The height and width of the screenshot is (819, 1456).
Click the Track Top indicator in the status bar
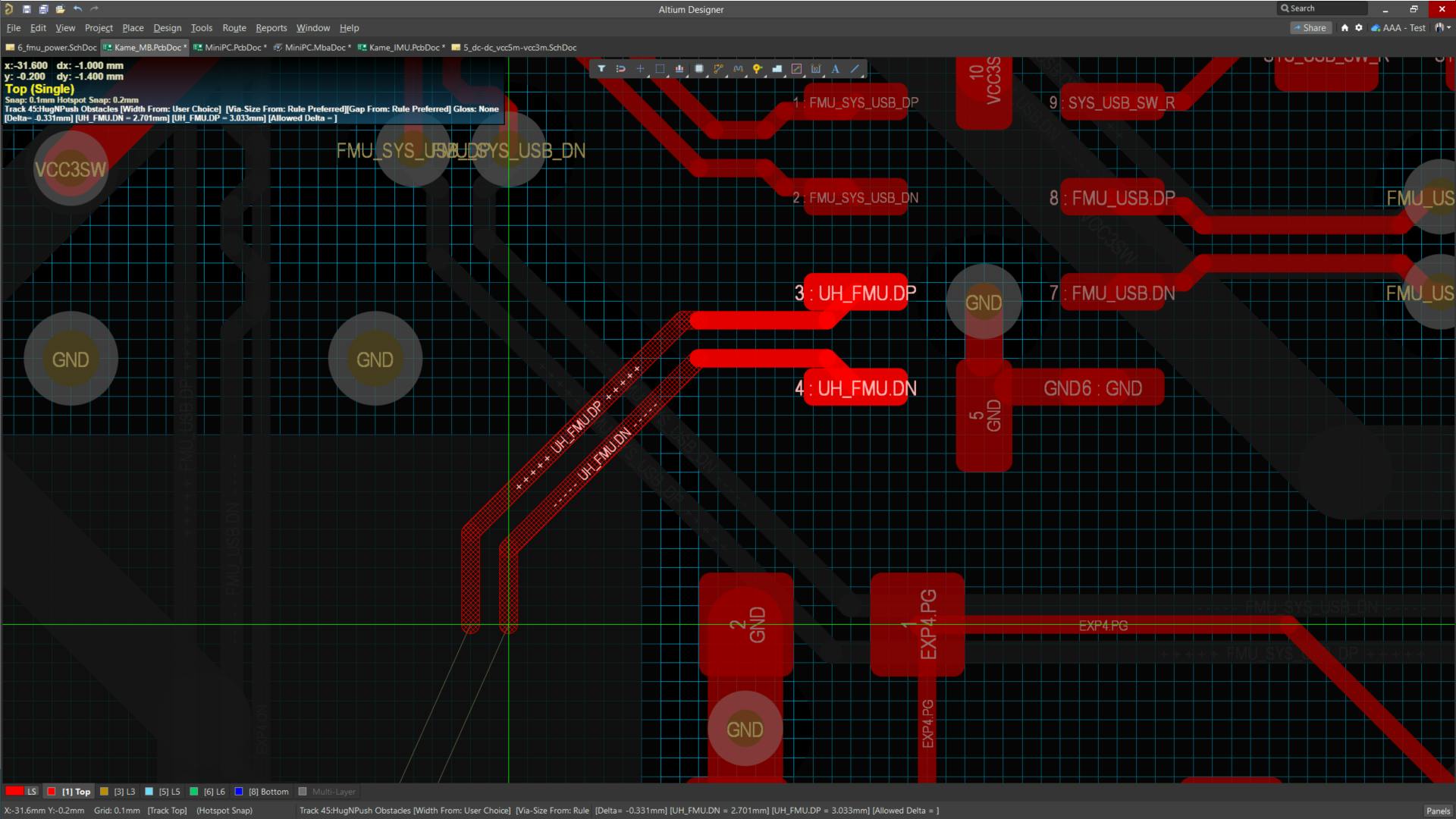167,810
